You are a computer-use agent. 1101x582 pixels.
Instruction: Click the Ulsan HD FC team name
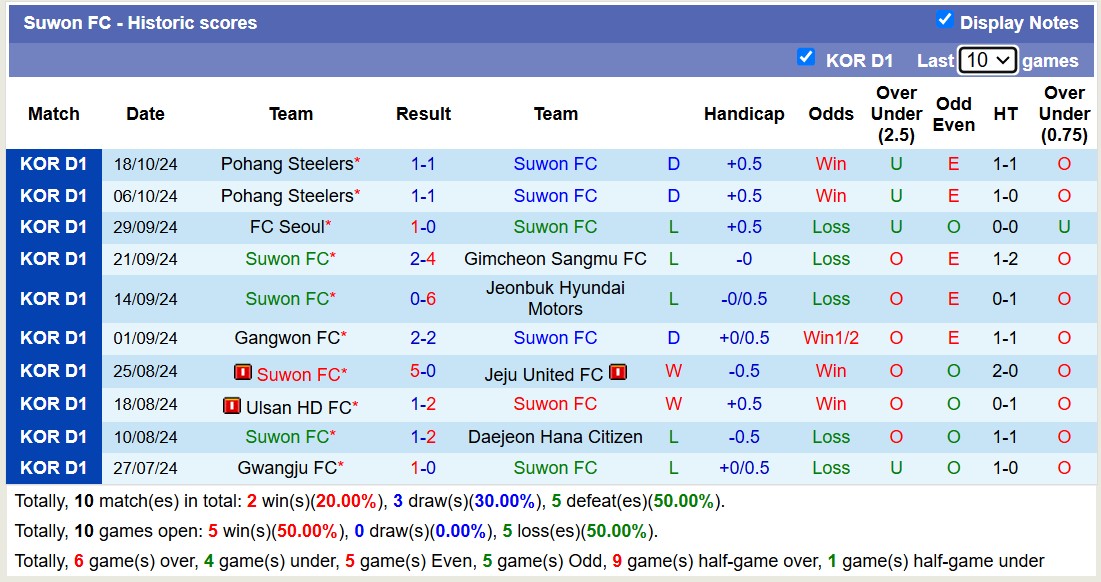[x=297, y=407]
